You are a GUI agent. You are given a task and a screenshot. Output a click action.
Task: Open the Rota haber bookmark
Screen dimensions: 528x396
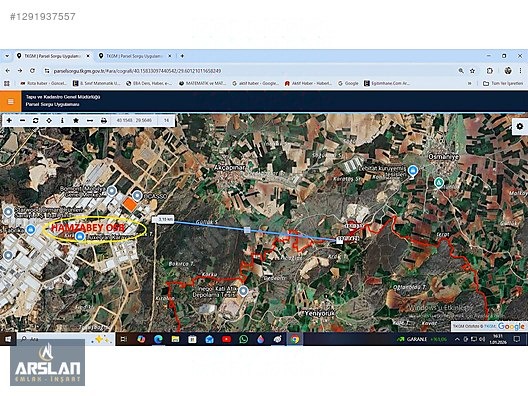point(43,83)
